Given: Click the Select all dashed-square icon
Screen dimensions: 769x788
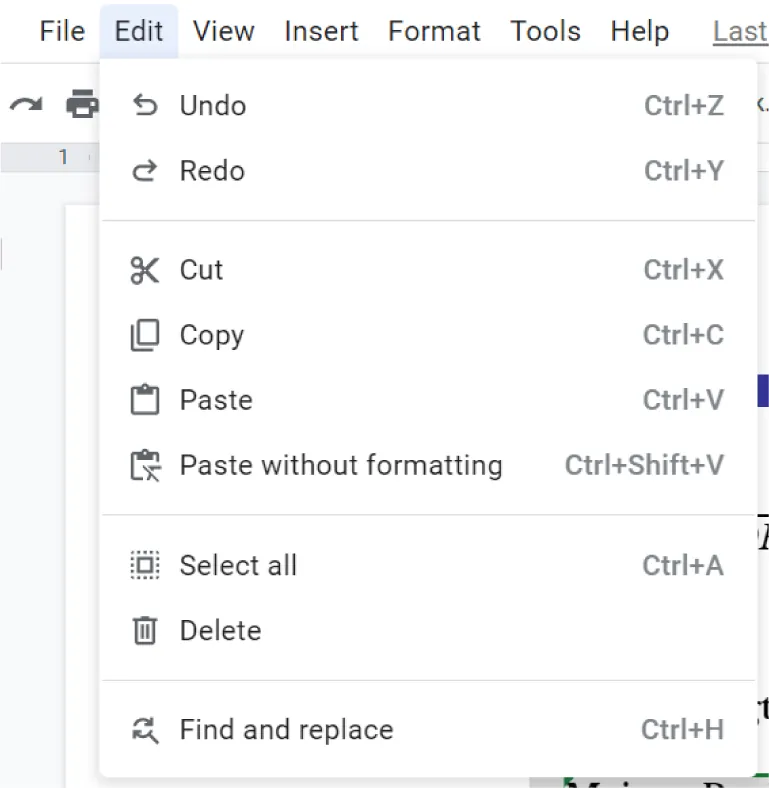Looking at the screenshot, I should [145, 566].
